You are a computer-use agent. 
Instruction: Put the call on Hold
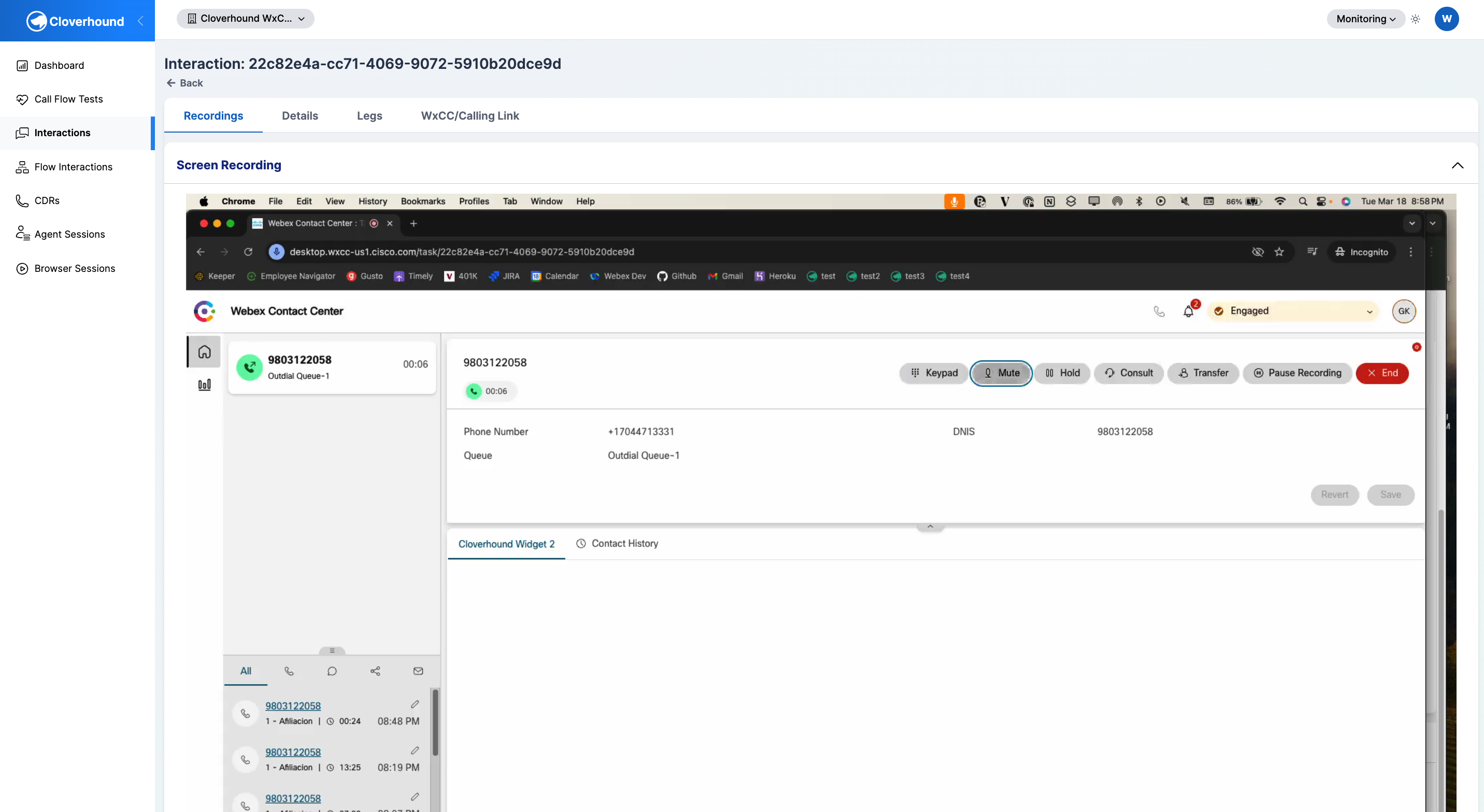coord(1062,373)
